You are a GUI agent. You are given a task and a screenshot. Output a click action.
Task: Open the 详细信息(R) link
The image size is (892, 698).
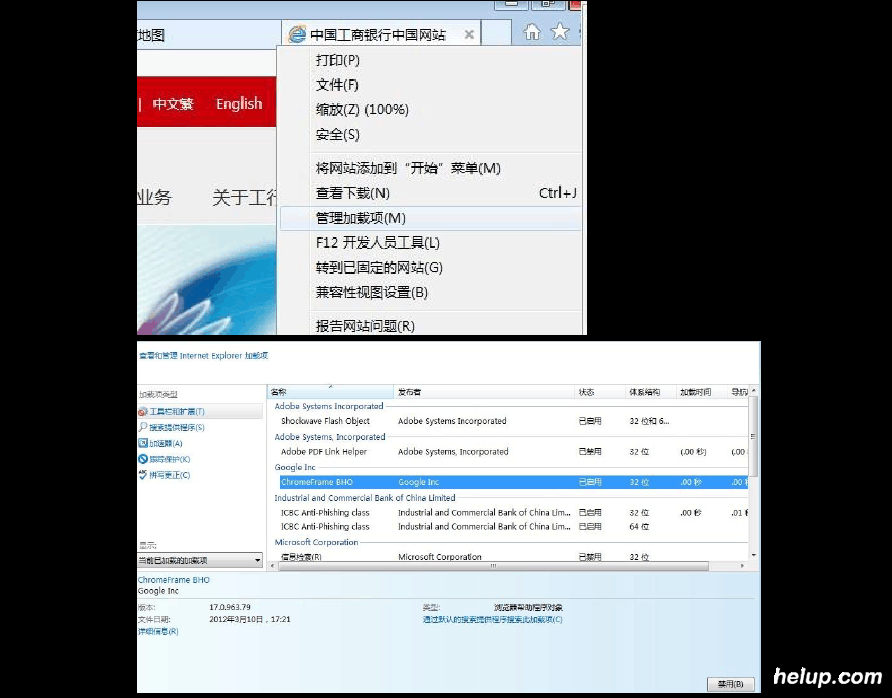pyautogui.click(x=158, y=632)
